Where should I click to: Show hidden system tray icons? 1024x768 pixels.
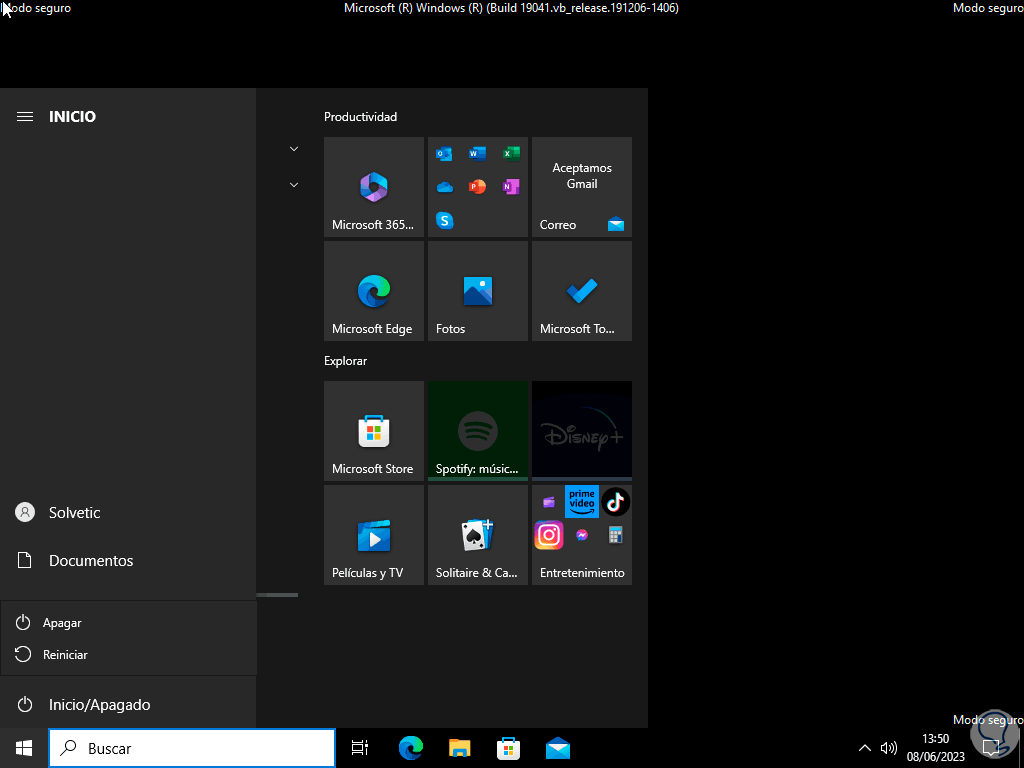[x=864, y=748]
